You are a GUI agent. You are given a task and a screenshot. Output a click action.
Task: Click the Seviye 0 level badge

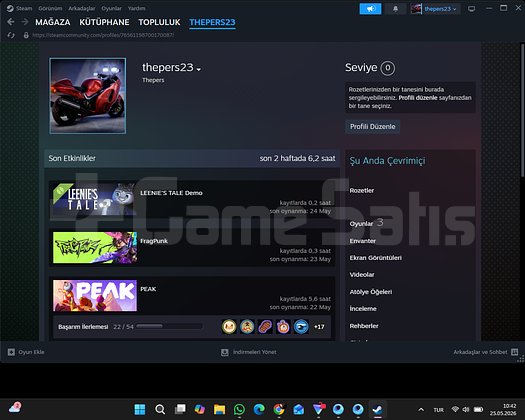(x=387, y=68)
